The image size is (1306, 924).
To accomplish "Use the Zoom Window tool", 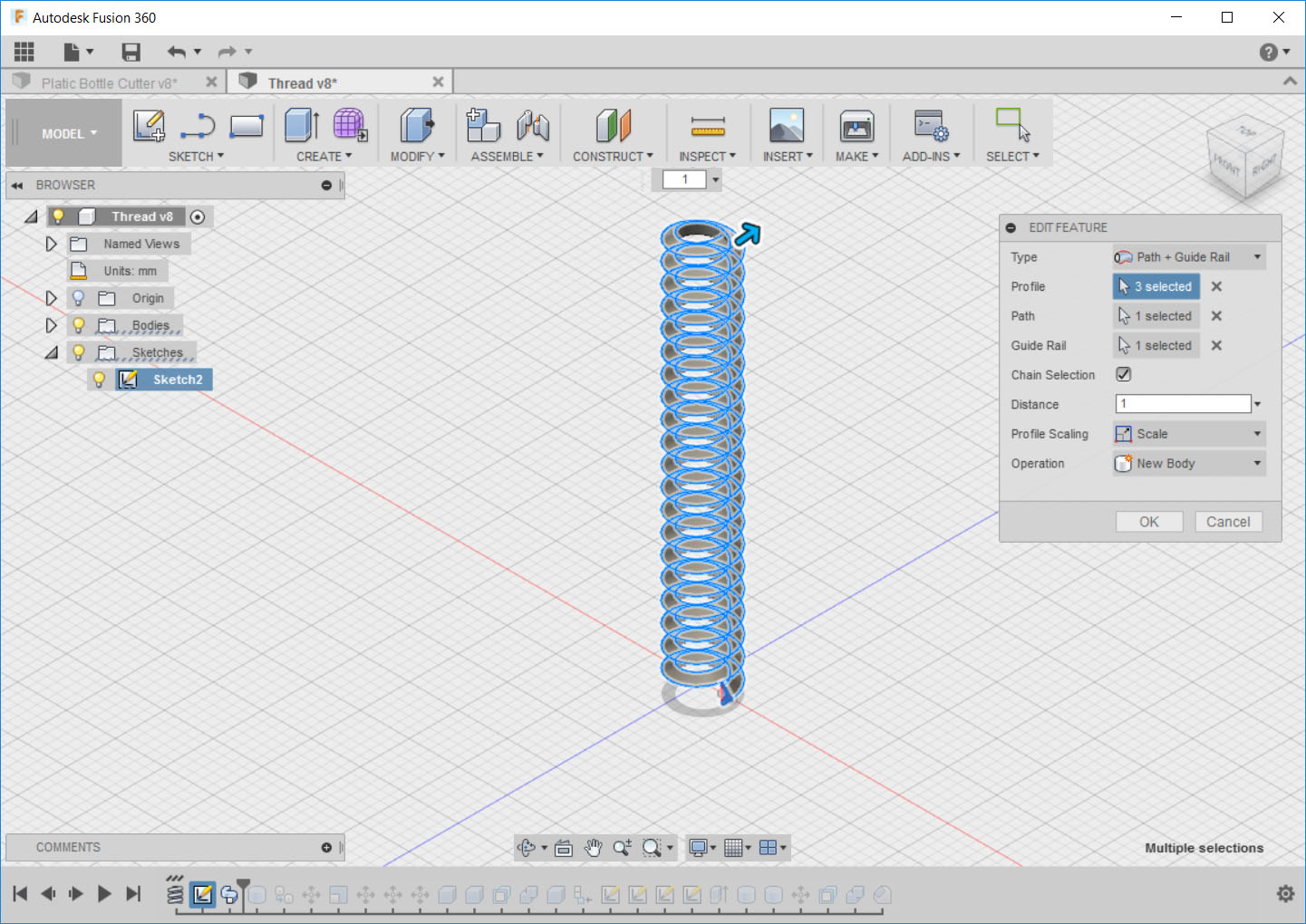I will tap(652, 848).
